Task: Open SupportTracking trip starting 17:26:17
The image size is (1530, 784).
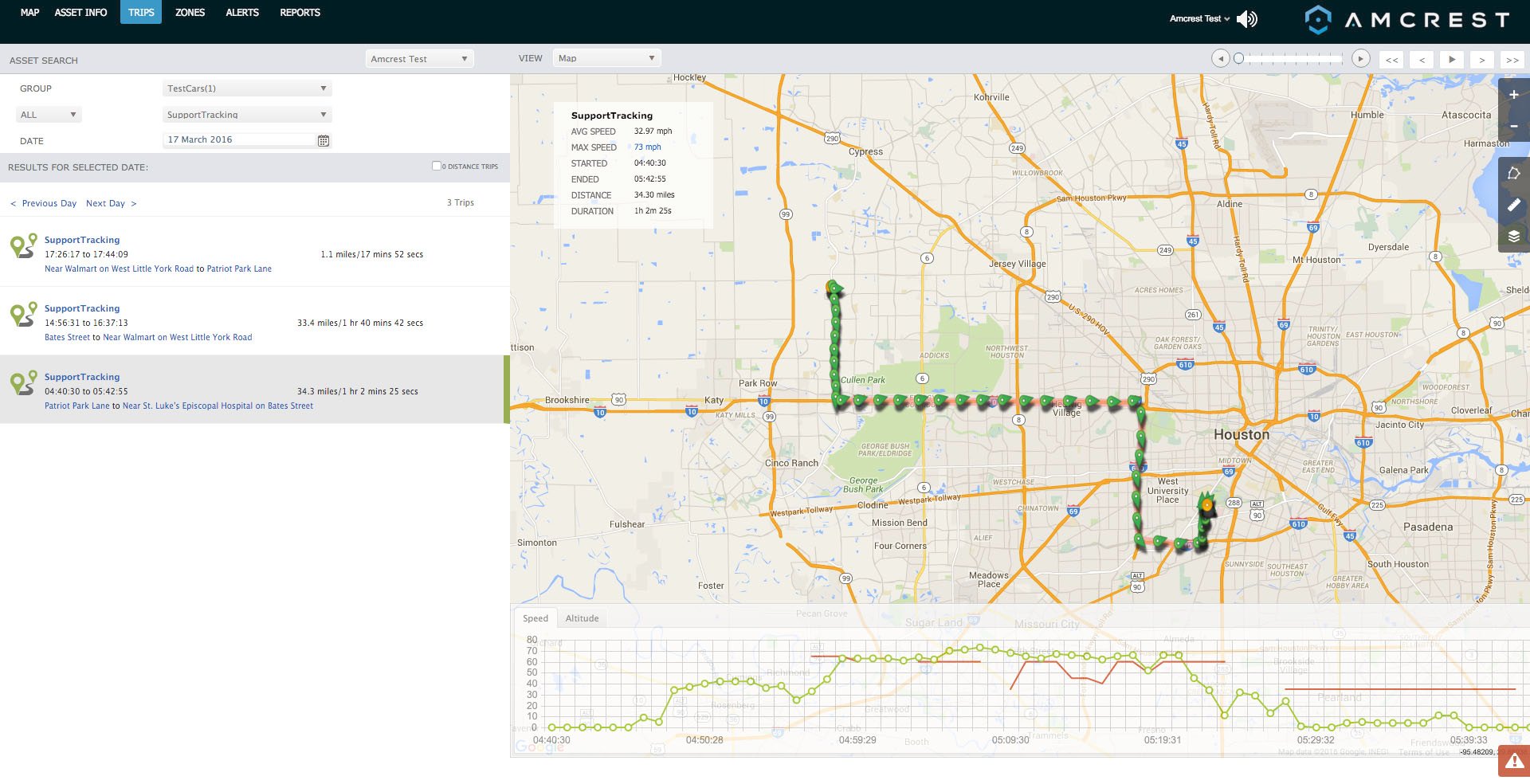Action: [x=82, y=240]
